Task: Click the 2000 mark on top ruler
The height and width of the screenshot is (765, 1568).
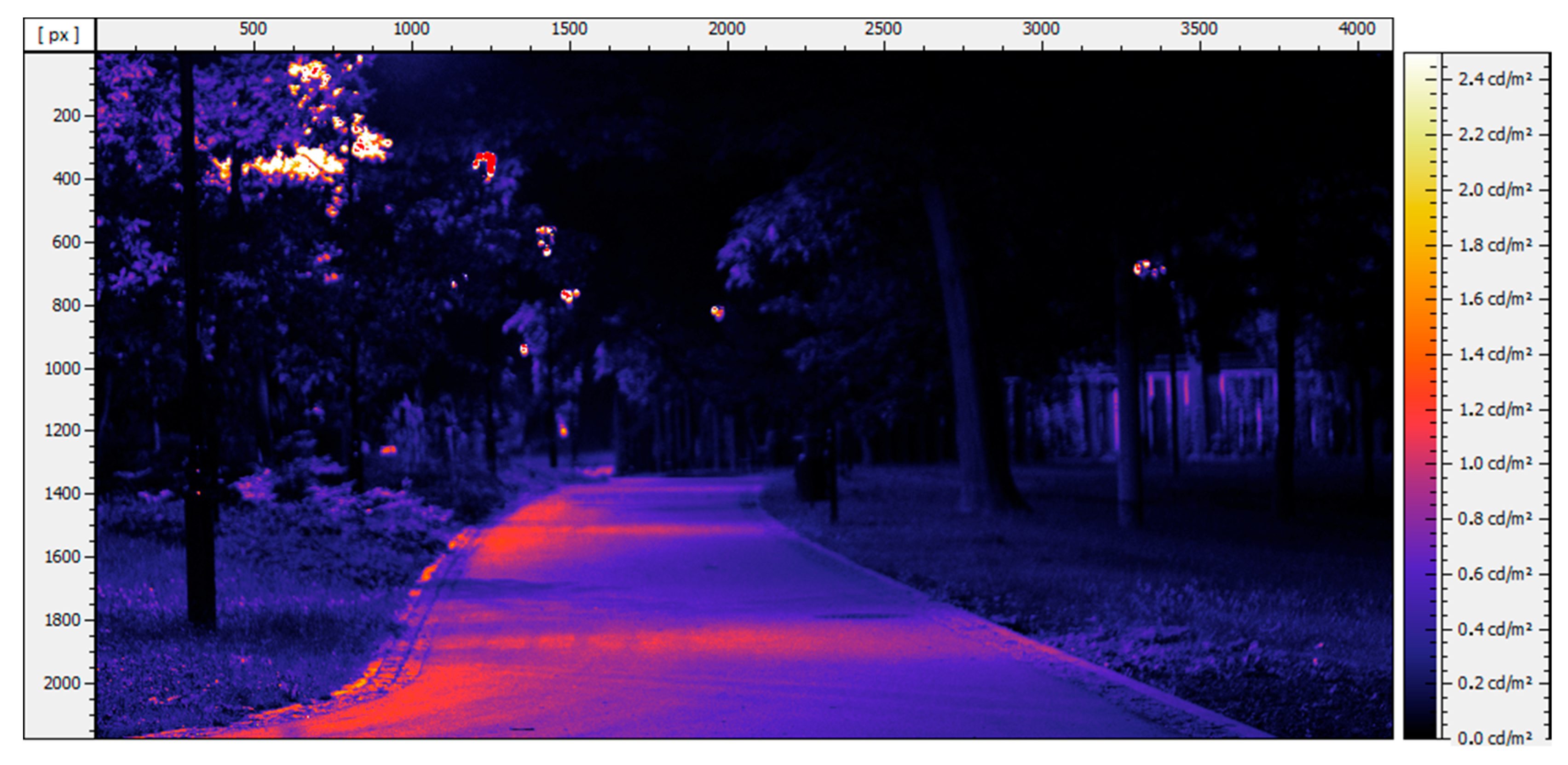Action: coord(726,29)
